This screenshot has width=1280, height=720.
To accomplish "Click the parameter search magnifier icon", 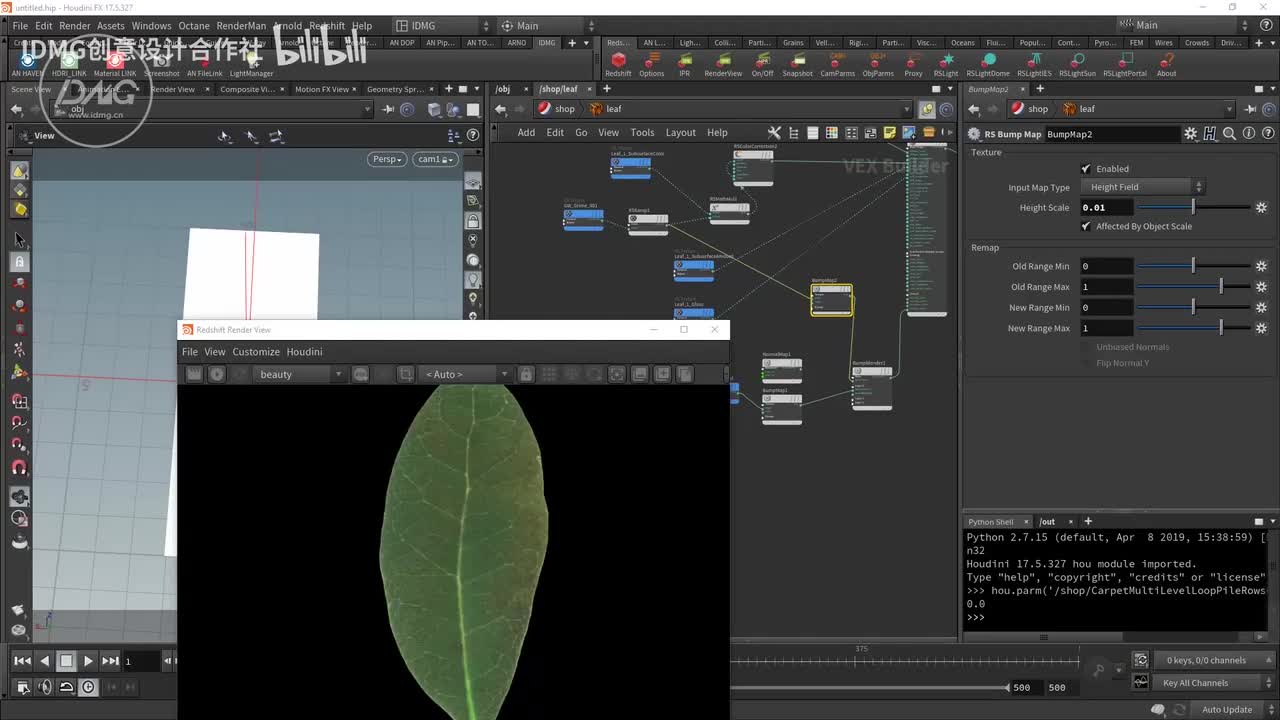I will [x=1229, y=134].
